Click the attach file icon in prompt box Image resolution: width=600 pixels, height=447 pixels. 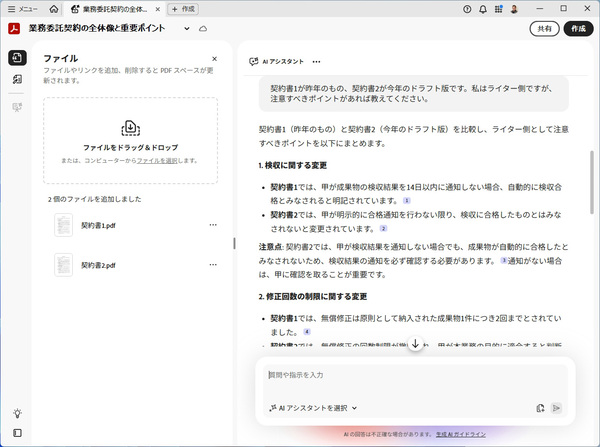pyautogui.click(x=540, y=408)
